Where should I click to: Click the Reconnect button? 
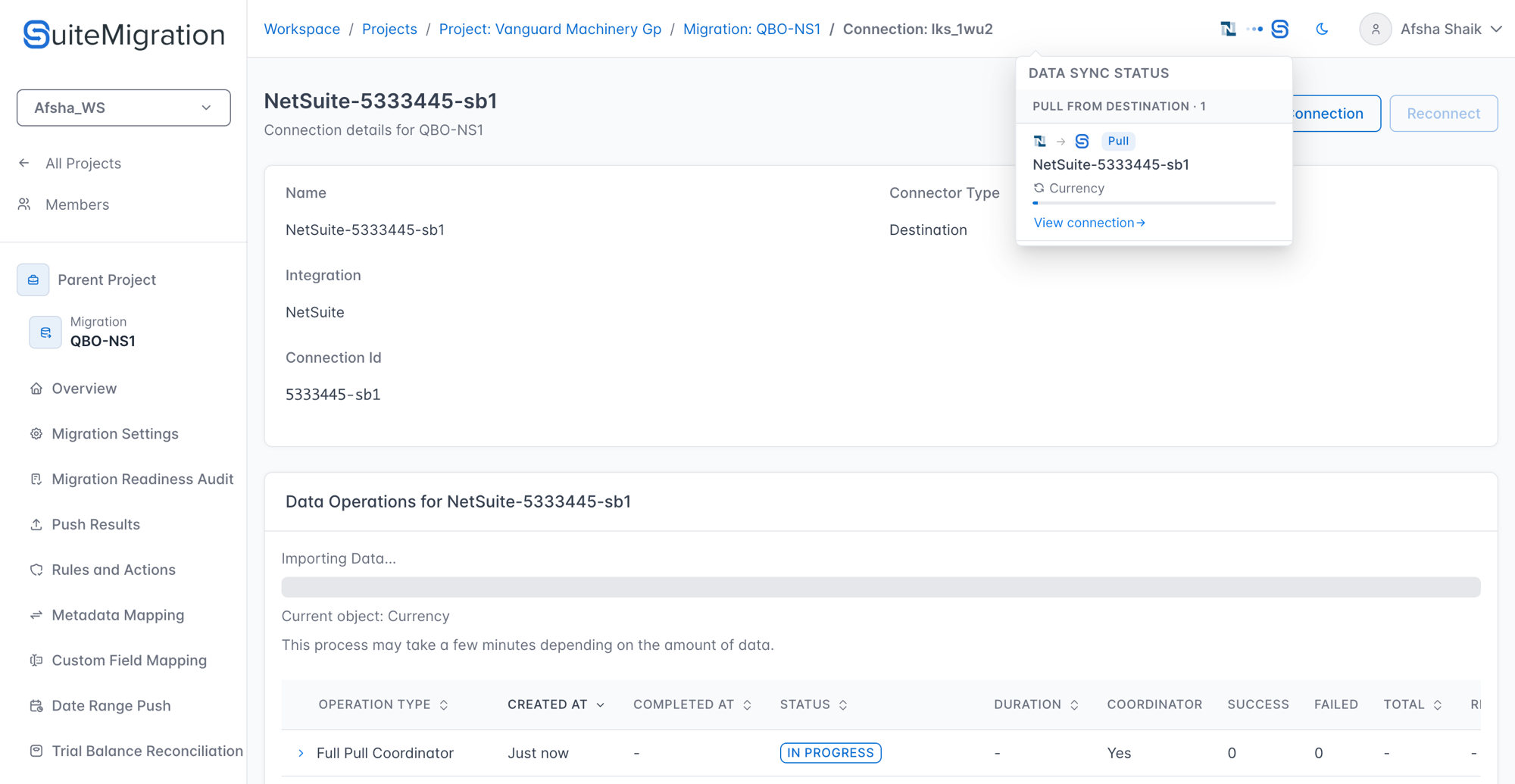click(1443, 114)
